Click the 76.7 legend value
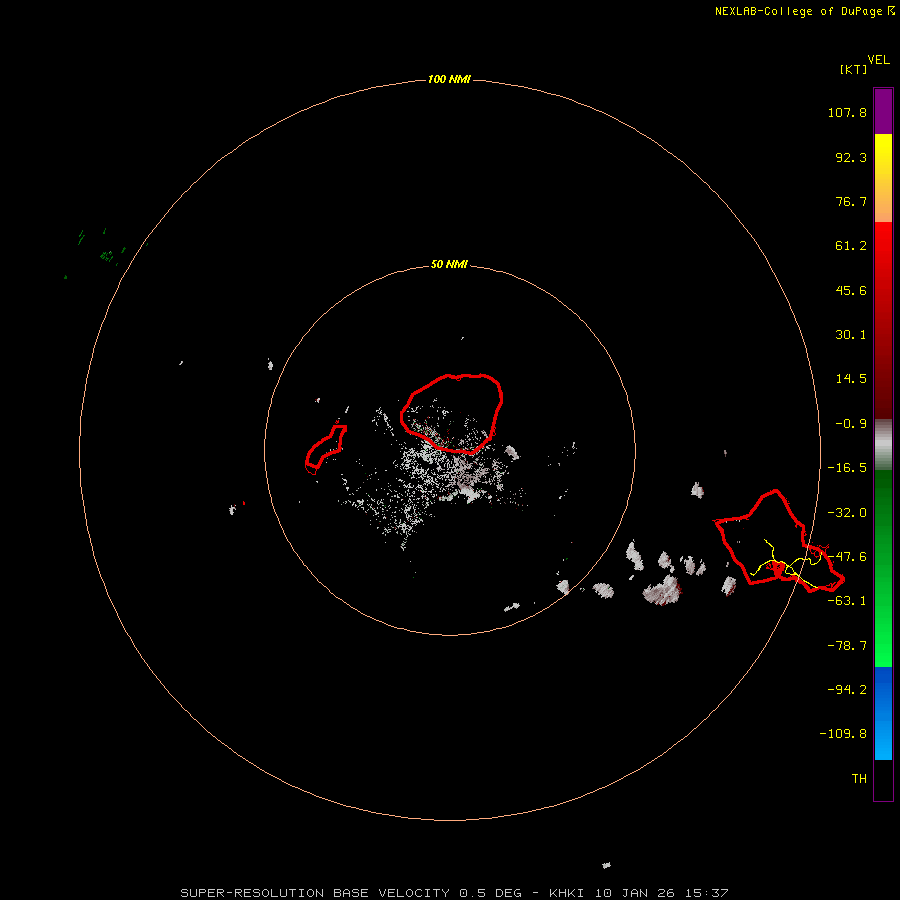Screen dimensions: 900x900 (x=851, y=201)
